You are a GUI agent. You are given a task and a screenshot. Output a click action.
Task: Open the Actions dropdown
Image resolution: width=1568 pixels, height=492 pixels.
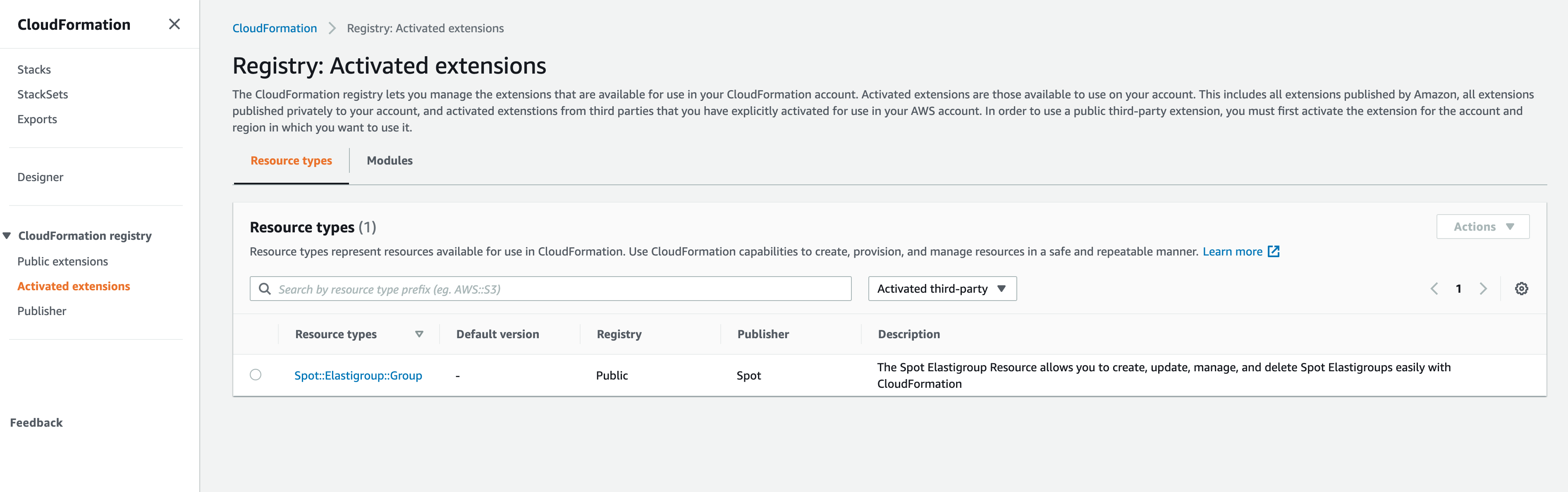[1482, 227]
